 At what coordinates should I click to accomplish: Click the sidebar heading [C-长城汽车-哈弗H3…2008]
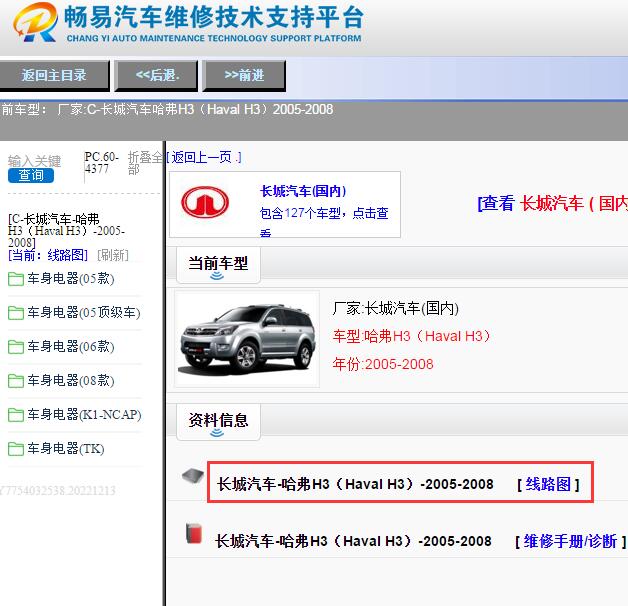66,231
